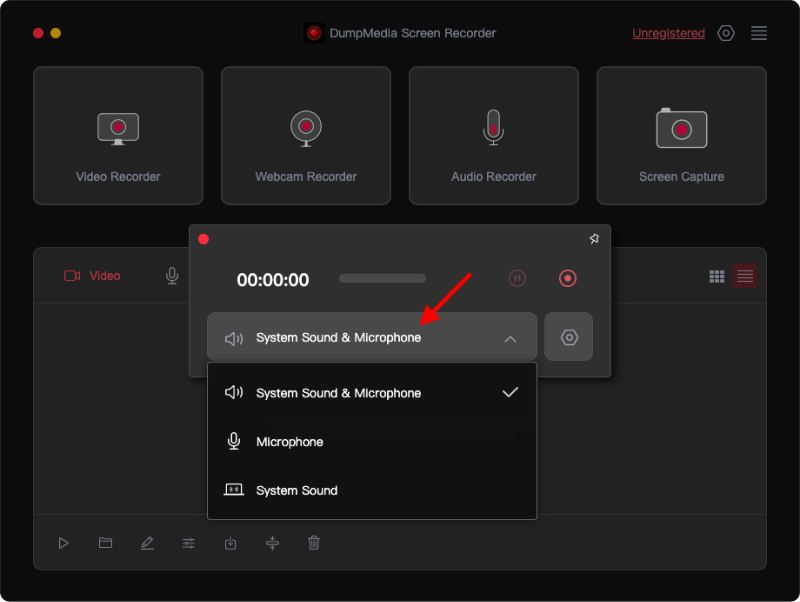The height and width of the screenshot is (602, 800).
Task: Click the export download icon
Action: tap(231, 543)
